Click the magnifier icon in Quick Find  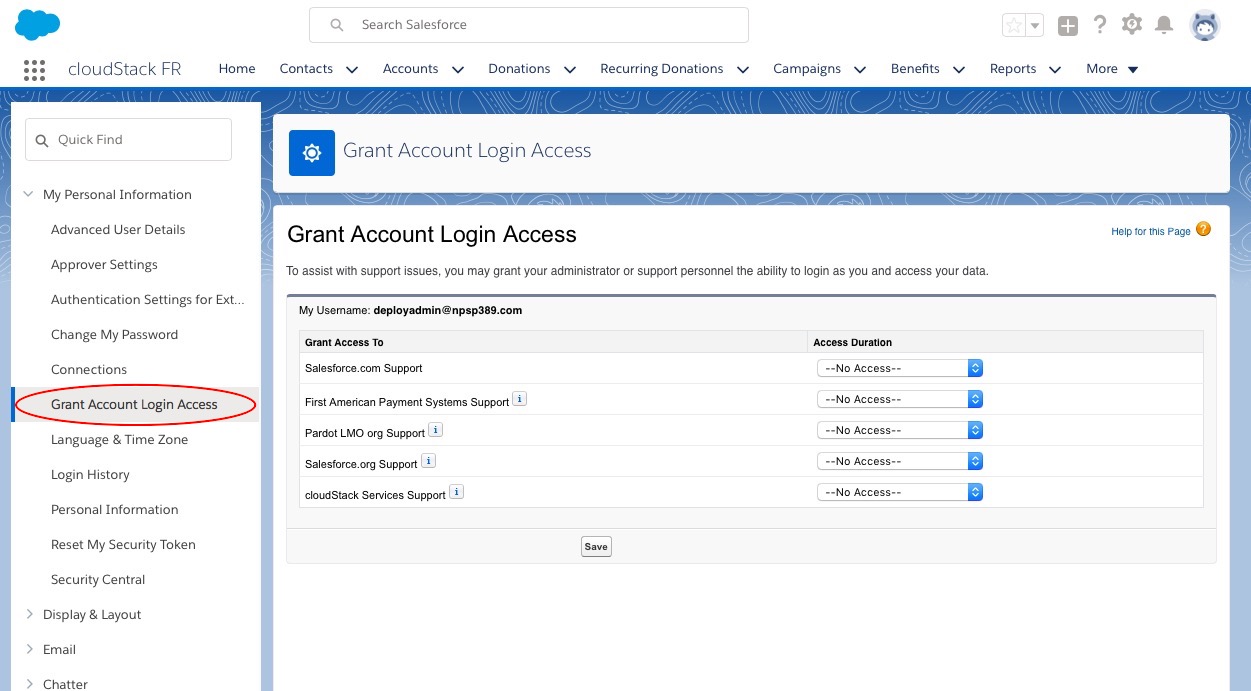coord(42,141)
